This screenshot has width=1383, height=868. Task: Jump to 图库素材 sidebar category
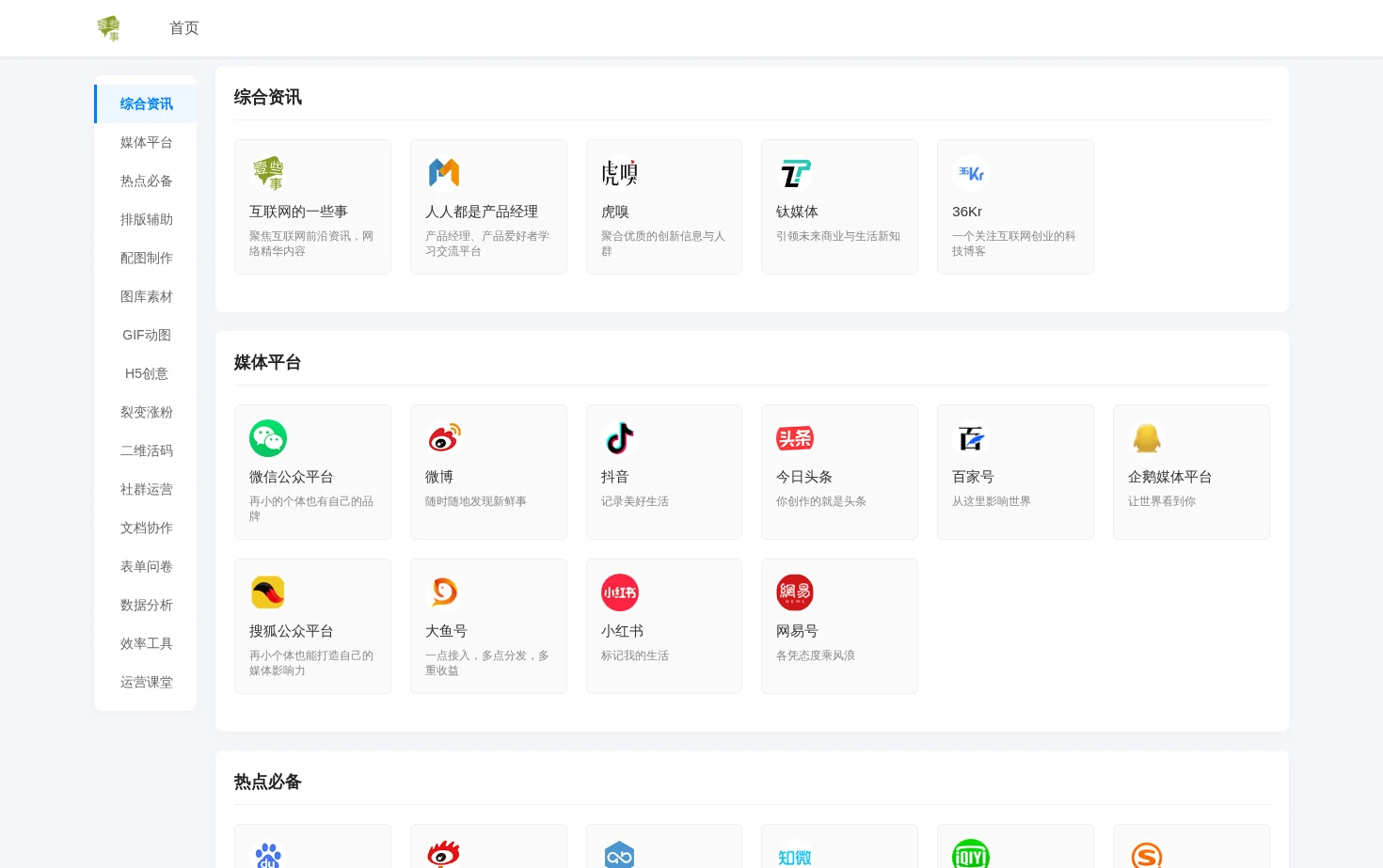(x=146, y=297)
